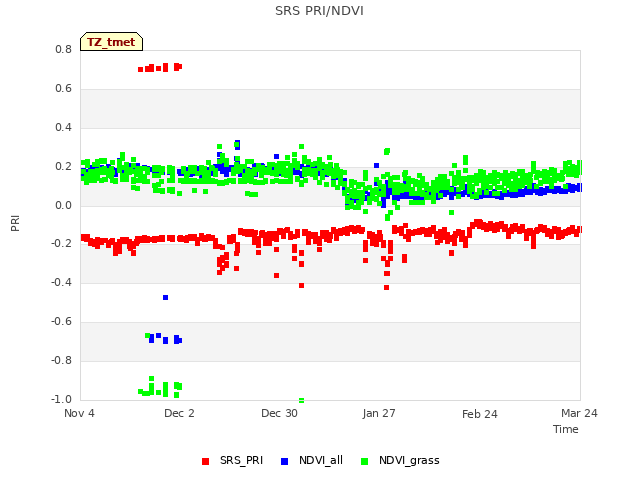Select the NDVI_all legend label
Screen dimensions: 640x480
tap(321, 460)
